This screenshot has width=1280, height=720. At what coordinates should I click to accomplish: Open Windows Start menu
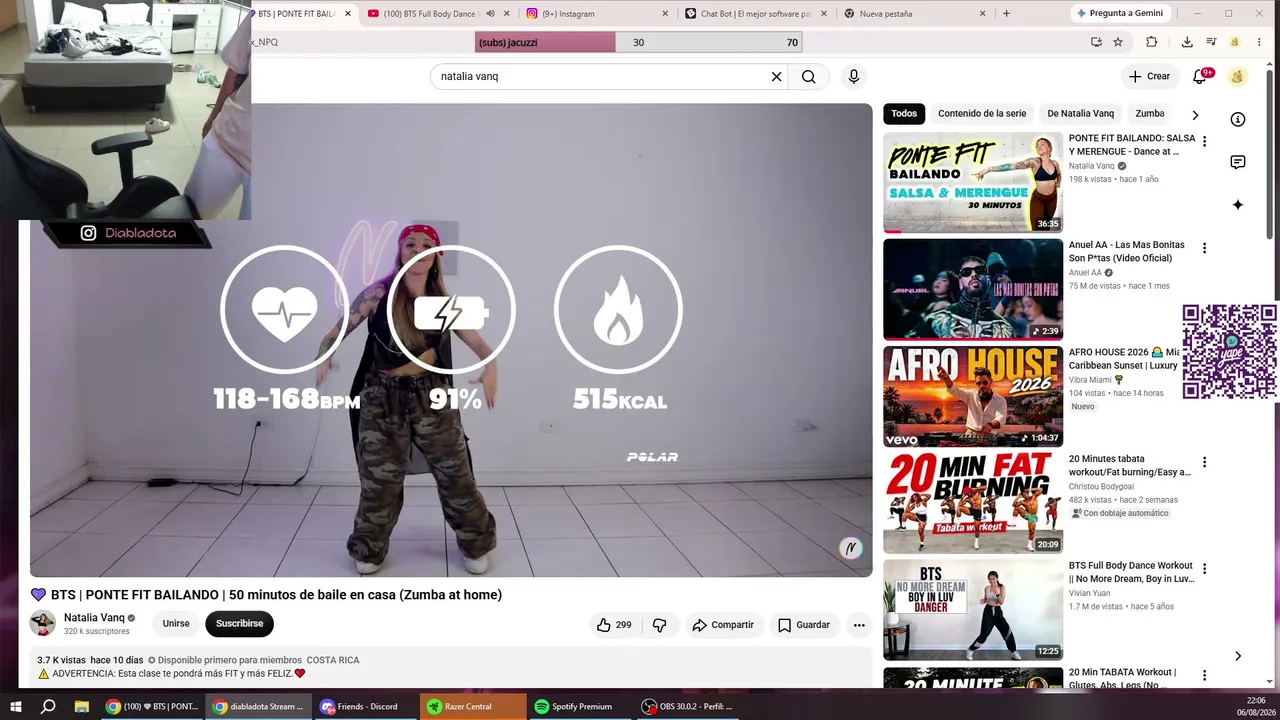(16, 706)
